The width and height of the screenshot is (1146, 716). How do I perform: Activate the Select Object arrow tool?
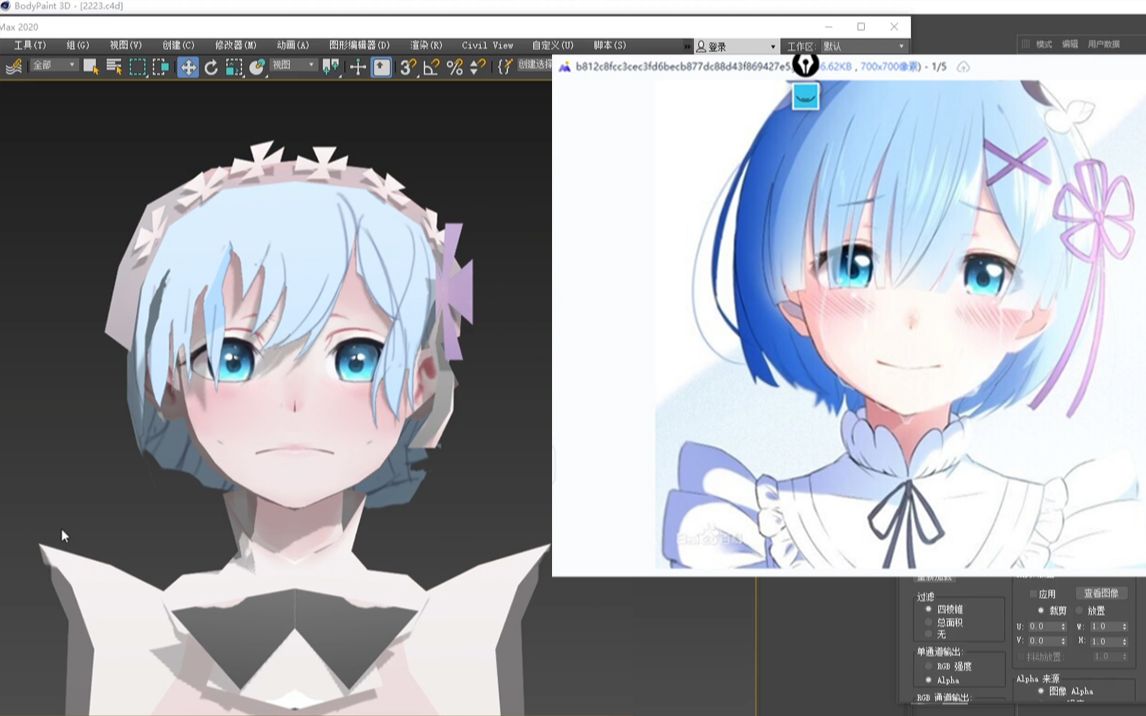[x=90, y=68]
